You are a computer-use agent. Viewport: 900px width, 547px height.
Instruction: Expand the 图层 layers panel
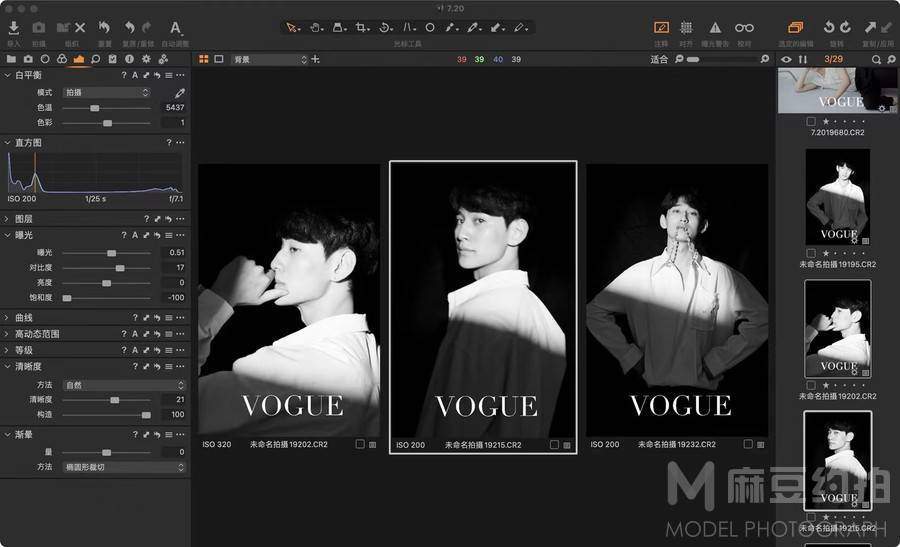(6, 219)
